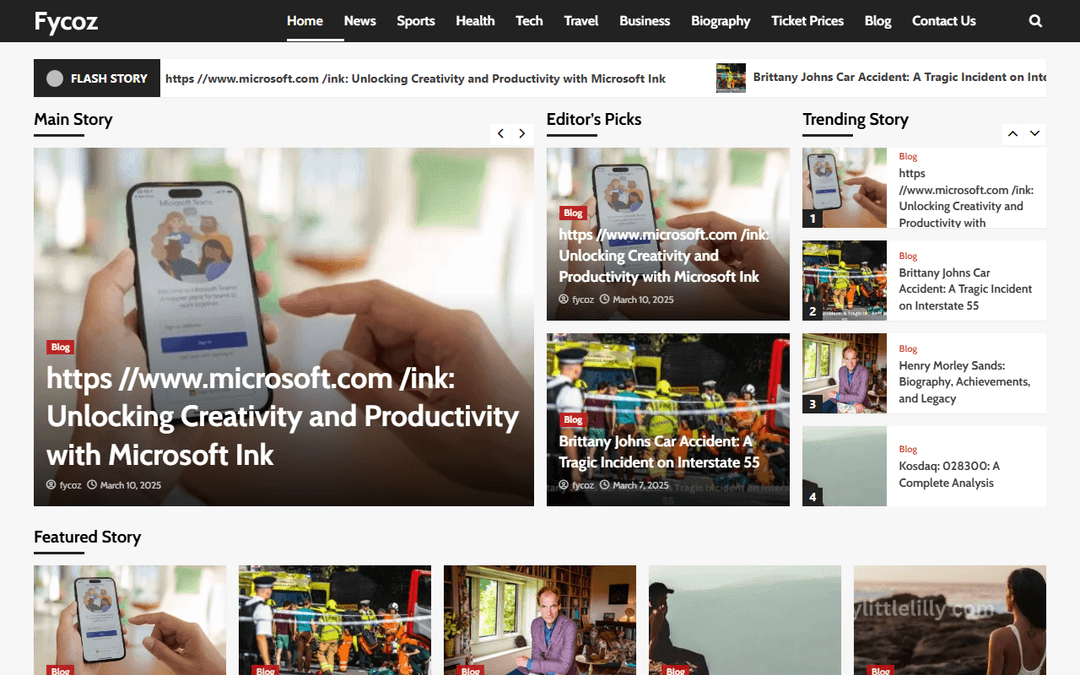1080x675 pixels.
Task: Move Trending Story list down
Action: [1035, 134]
